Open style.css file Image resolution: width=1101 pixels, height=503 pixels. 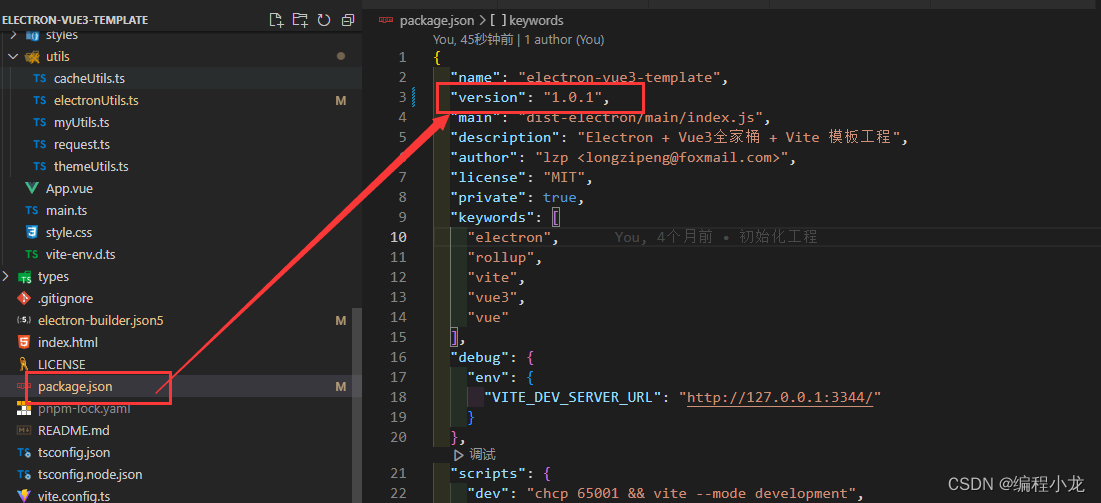69,232
